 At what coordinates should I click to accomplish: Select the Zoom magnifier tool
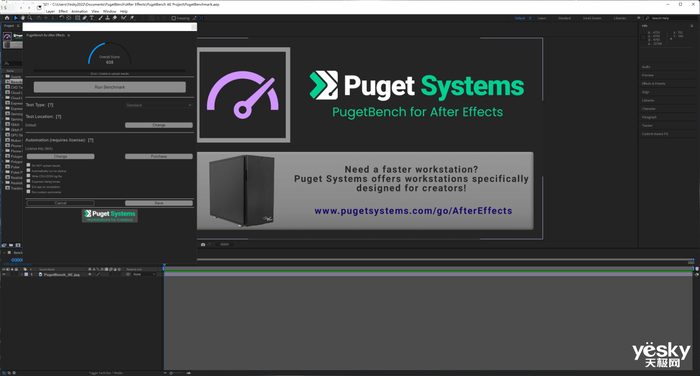pyautogui.click(x=30, y=18)
